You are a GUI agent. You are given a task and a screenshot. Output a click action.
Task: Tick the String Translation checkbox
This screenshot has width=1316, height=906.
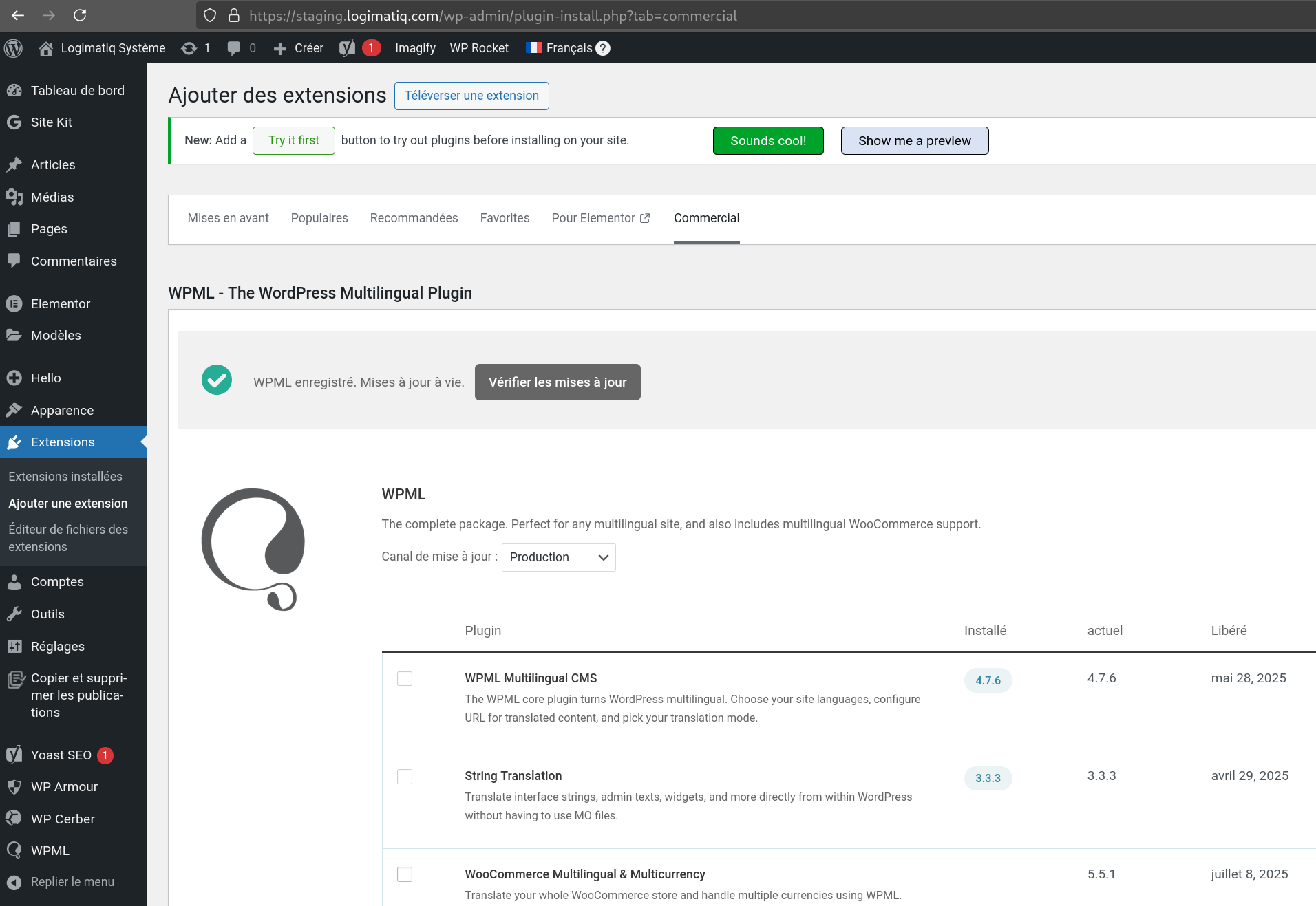405,777
